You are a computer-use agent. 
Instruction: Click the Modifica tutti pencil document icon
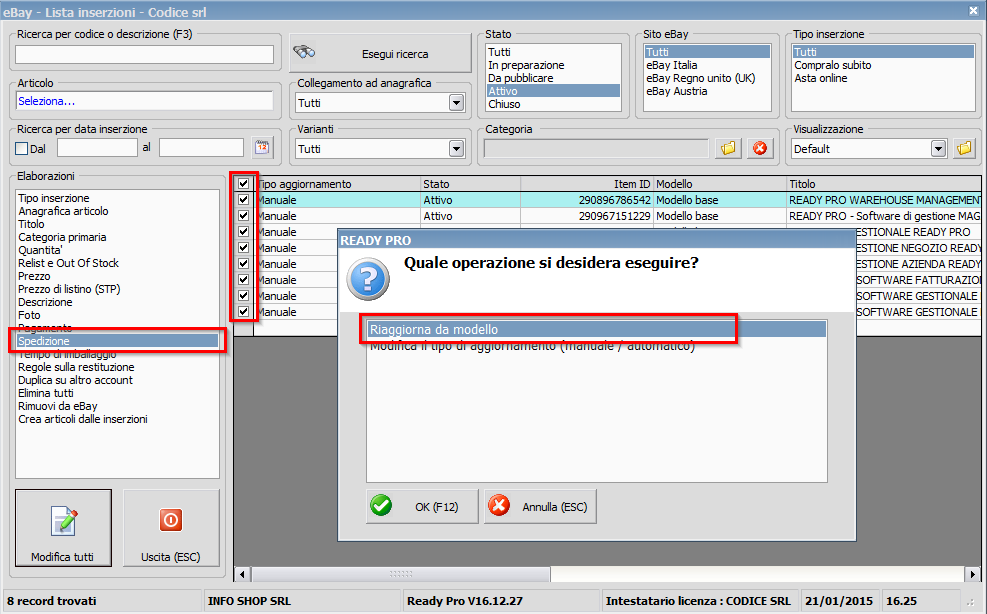coord(64,521)
